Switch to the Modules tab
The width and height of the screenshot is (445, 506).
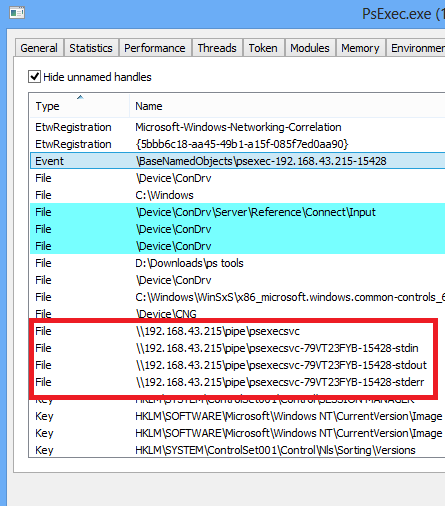coord(310,48)
